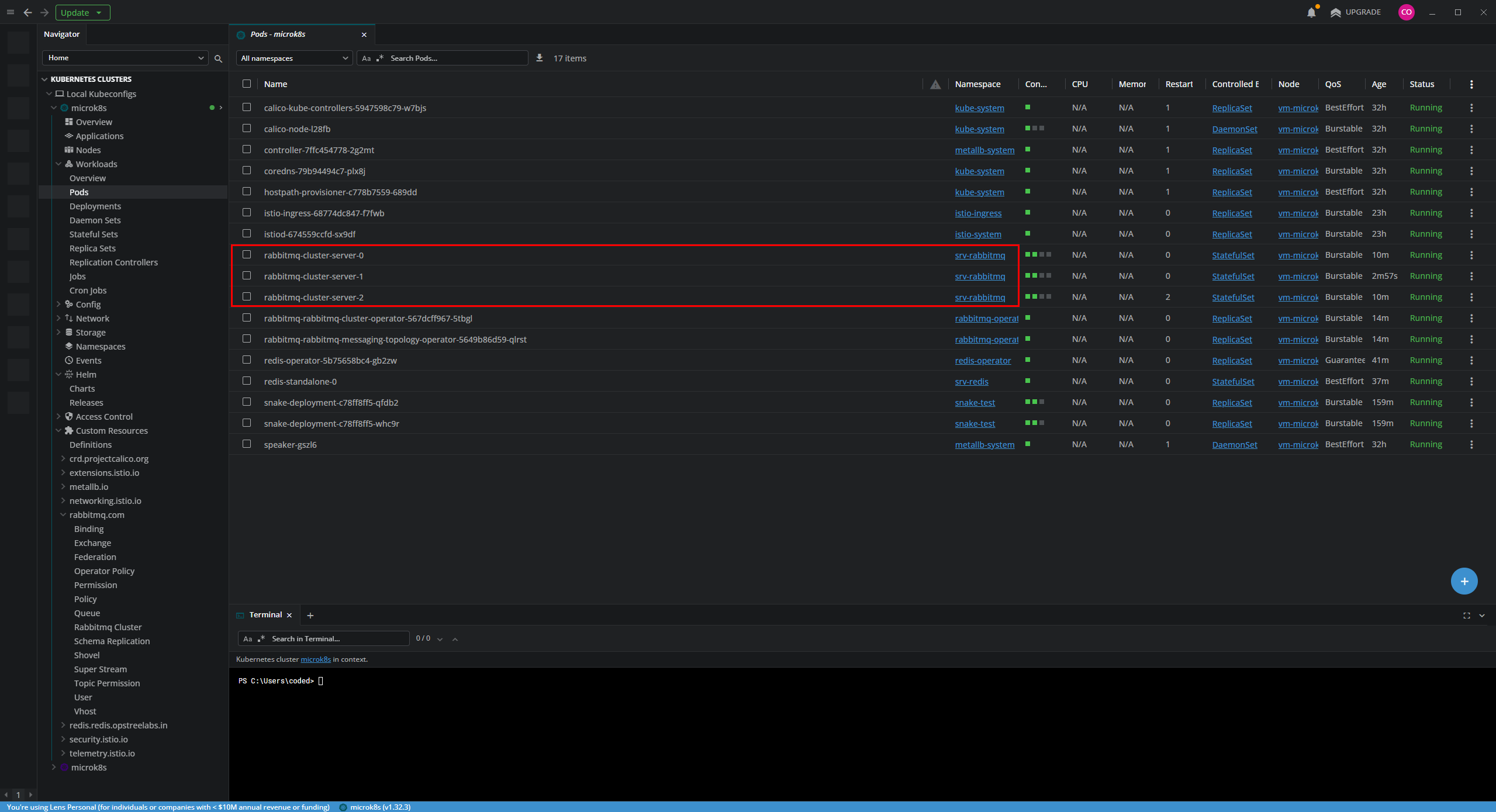Open the All namespaces dropdown
Image resolution: width=1496 pixels, height=812 pixels.
[294, 58]
